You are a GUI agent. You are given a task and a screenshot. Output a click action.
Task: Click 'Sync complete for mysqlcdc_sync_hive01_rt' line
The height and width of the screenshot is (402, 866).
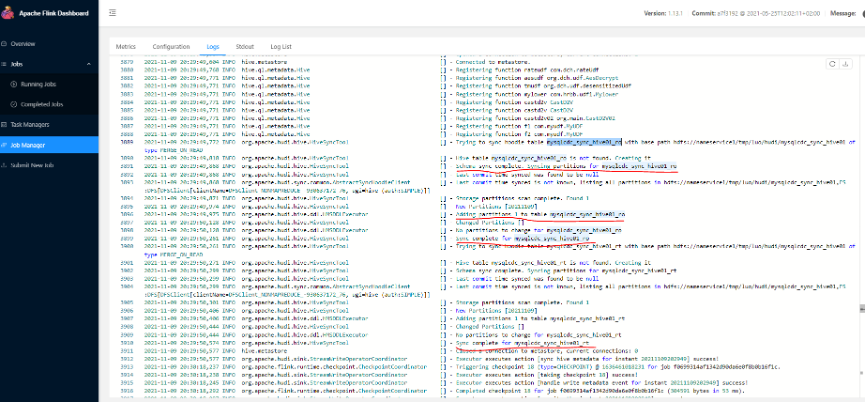click(x=522, y=343)
